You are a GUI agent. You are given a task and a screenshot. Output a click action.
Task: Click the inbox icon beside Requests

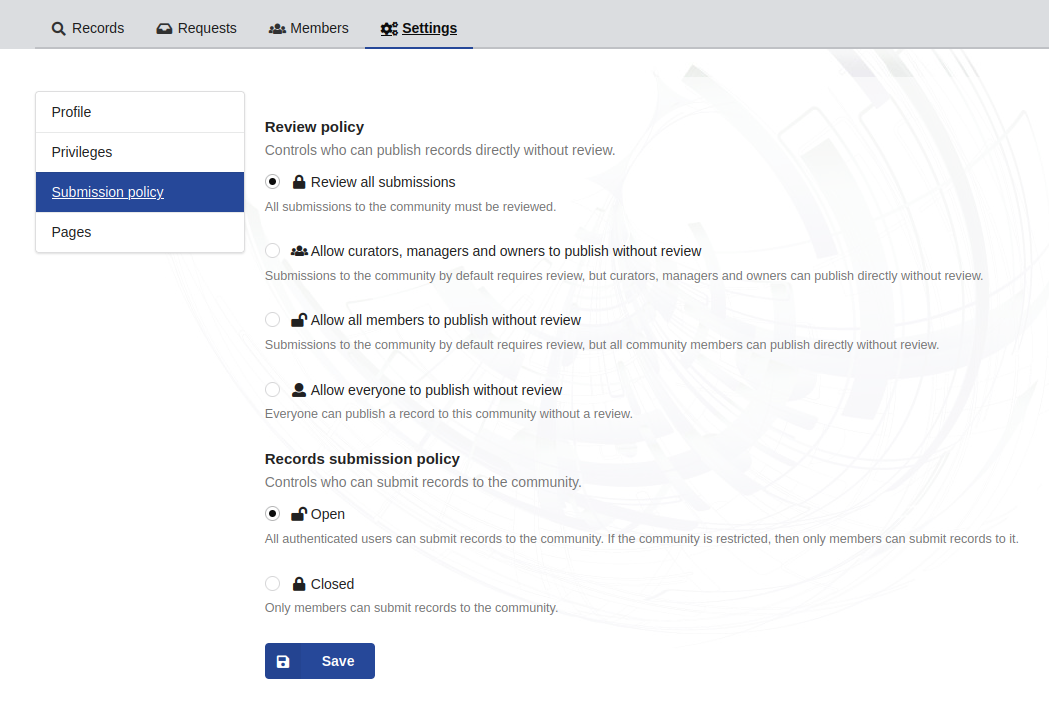click(163, 28)
